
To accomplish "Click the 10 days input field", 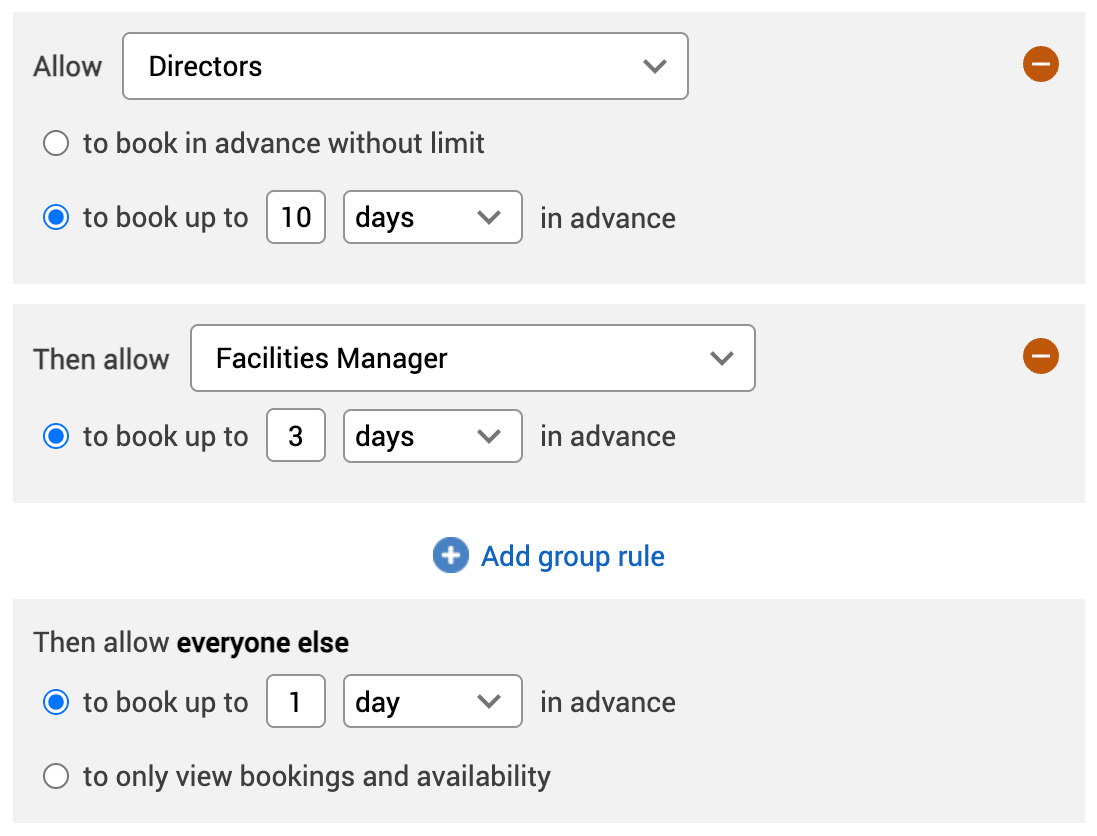I will click(x=295, y=217).
